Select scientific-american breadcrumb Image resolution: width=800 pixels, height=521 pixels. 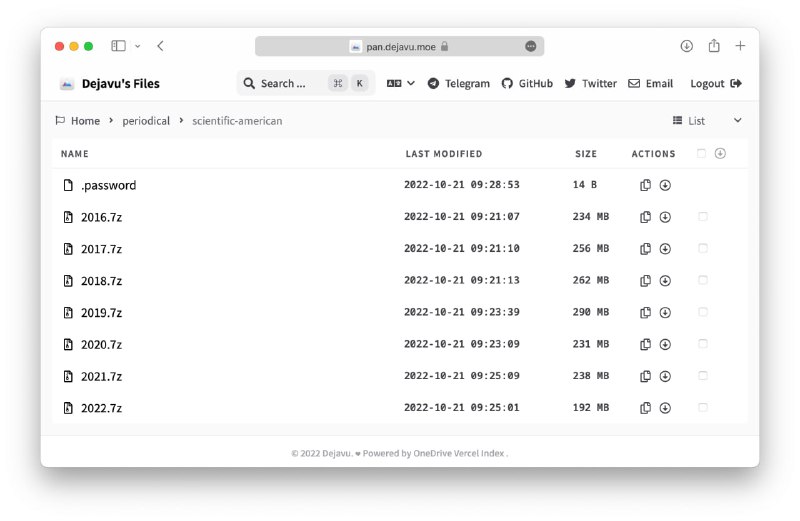click(237, 121)
